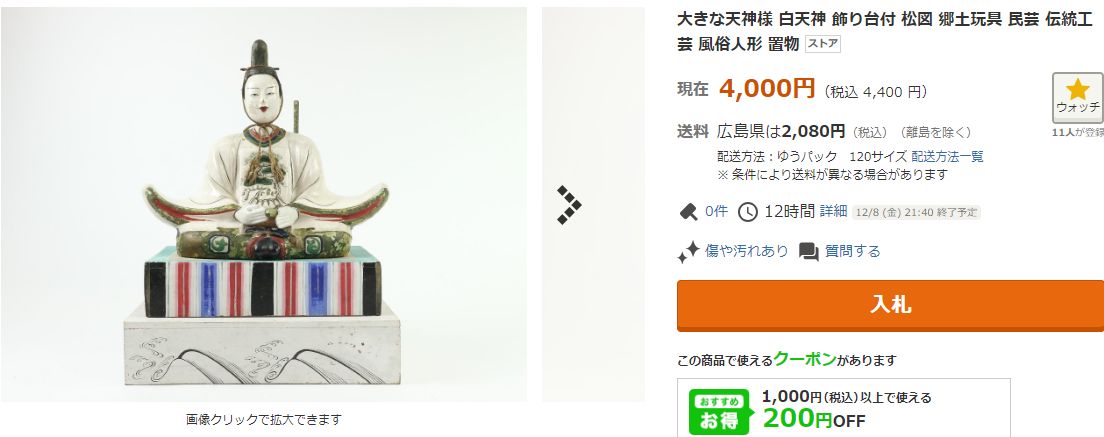This screenshot has width=1104, height=437.
Task: Add item to watchlist with ウォッチ button
Action: (1077, 98)
